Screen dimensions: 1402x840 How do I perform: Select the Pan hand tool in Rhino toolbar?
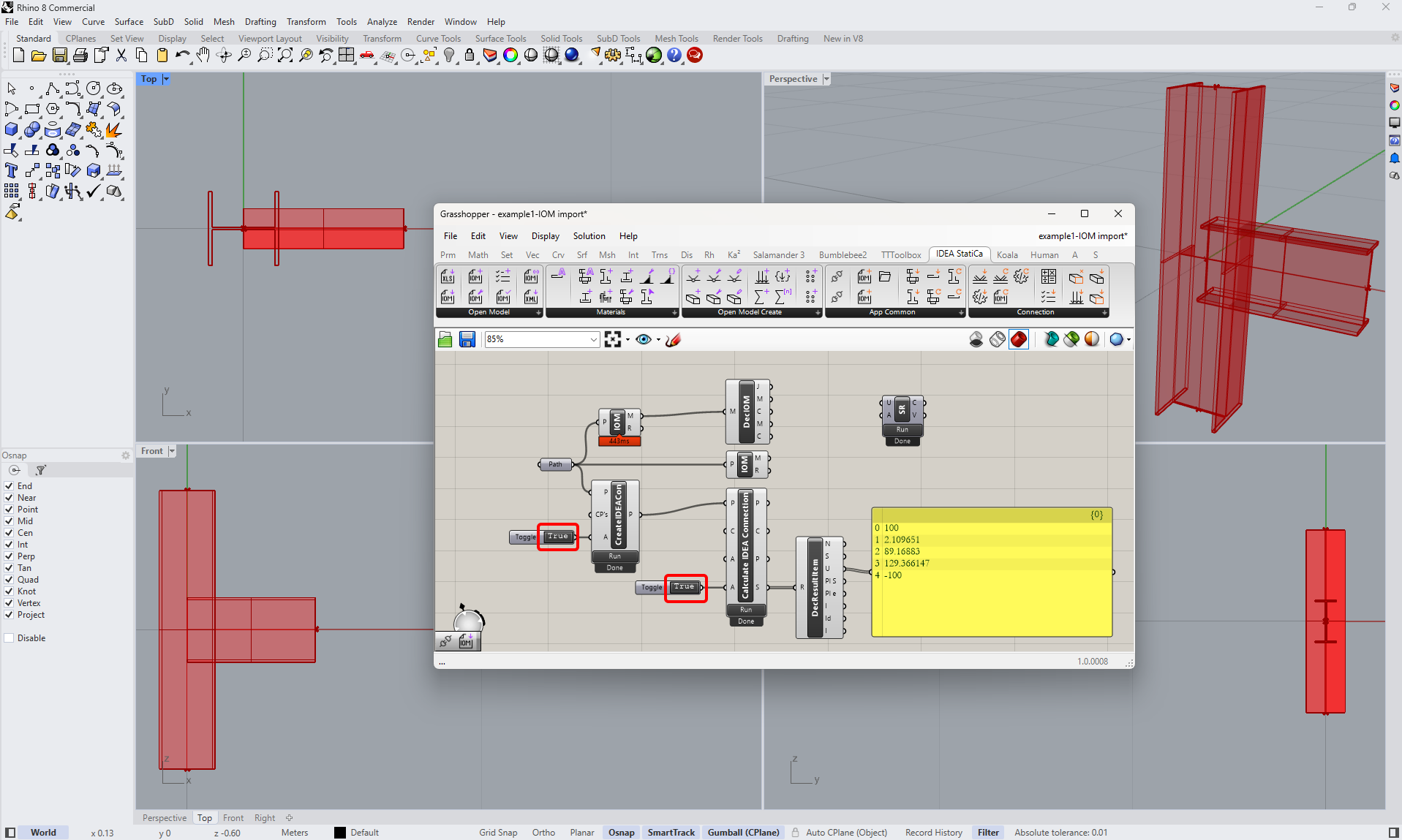coord(203,55)
